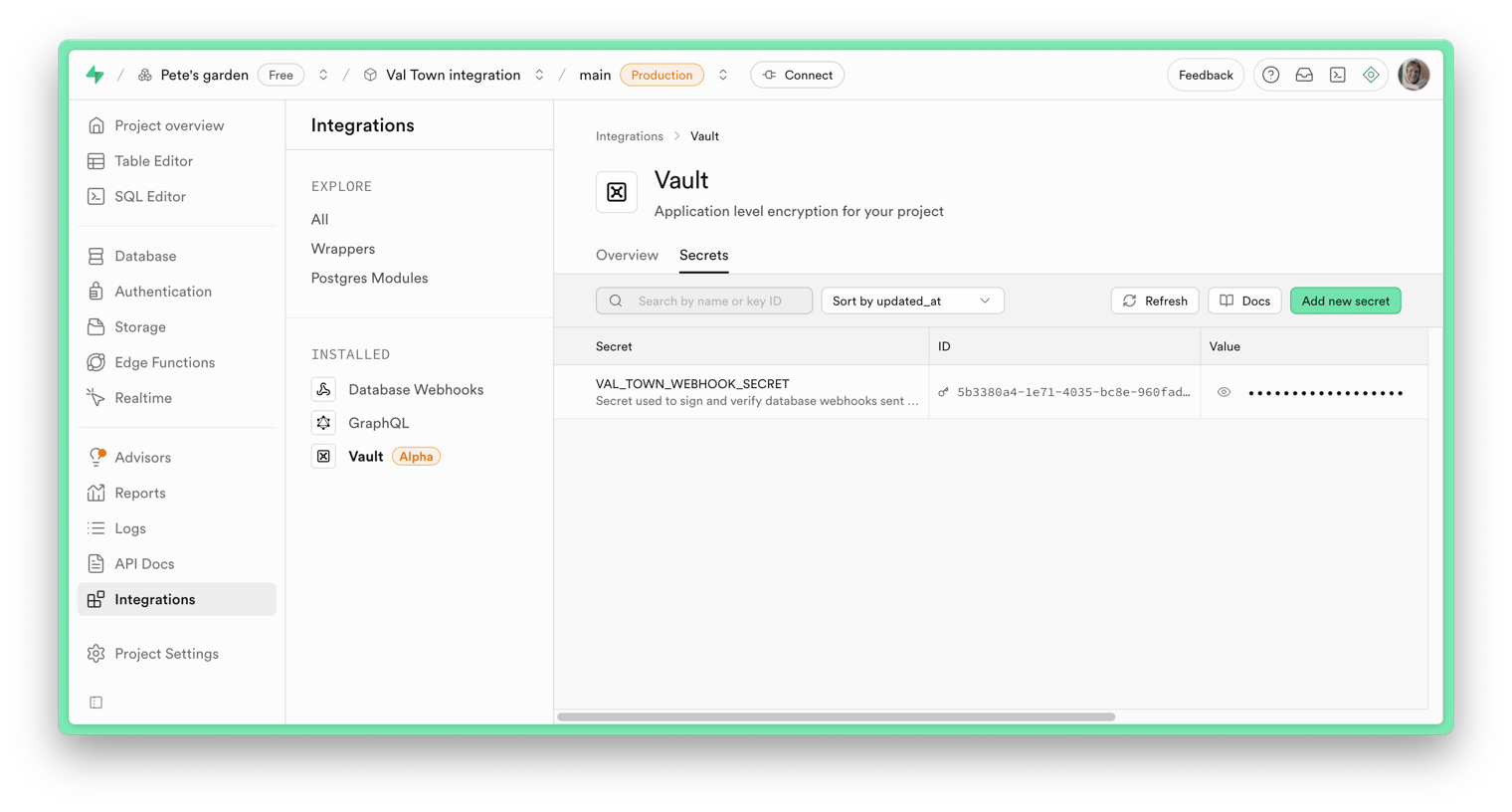This screenshot has height=812, width=1512.
Task: Click the Secret column header
Action: tap(614, 346)
